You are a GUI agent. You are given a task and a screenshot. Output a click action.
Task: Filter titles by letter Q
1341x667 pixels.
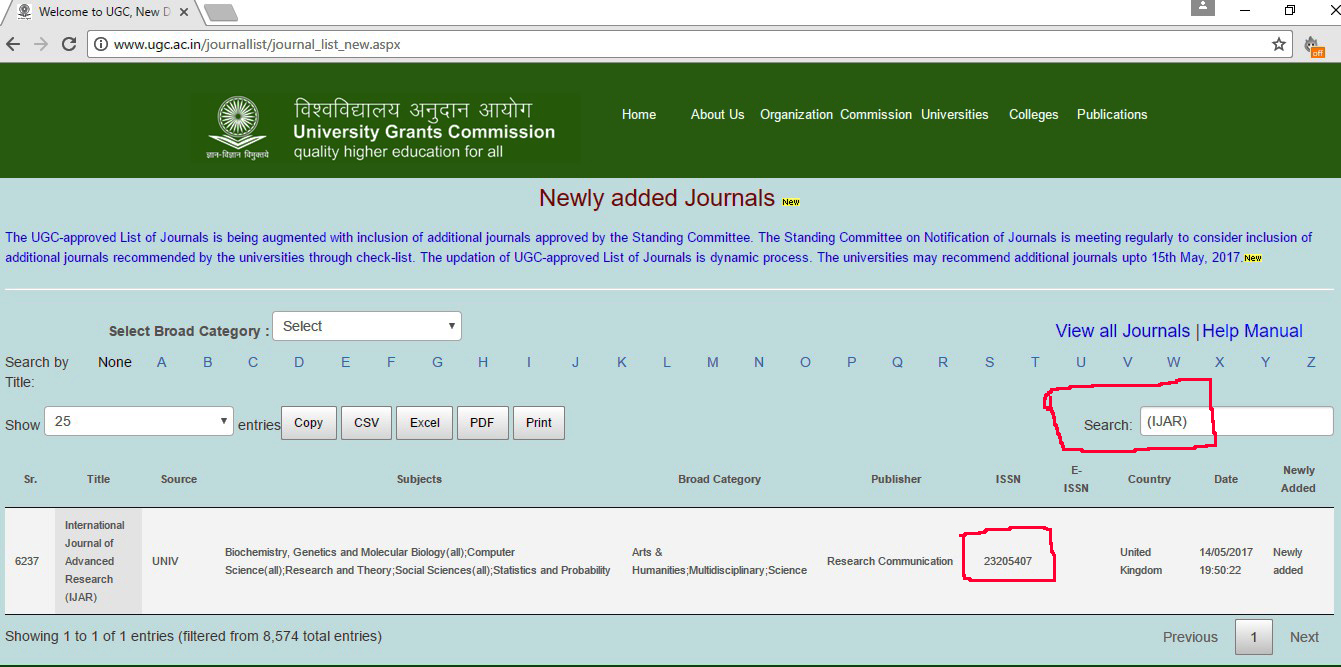click(x=897, y=362)
